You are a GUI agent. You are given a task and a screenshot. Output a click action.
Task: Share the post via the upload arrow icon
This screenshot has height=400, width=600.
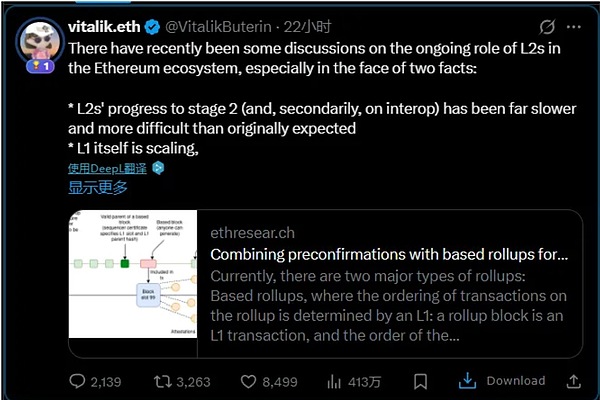(573, 381)
